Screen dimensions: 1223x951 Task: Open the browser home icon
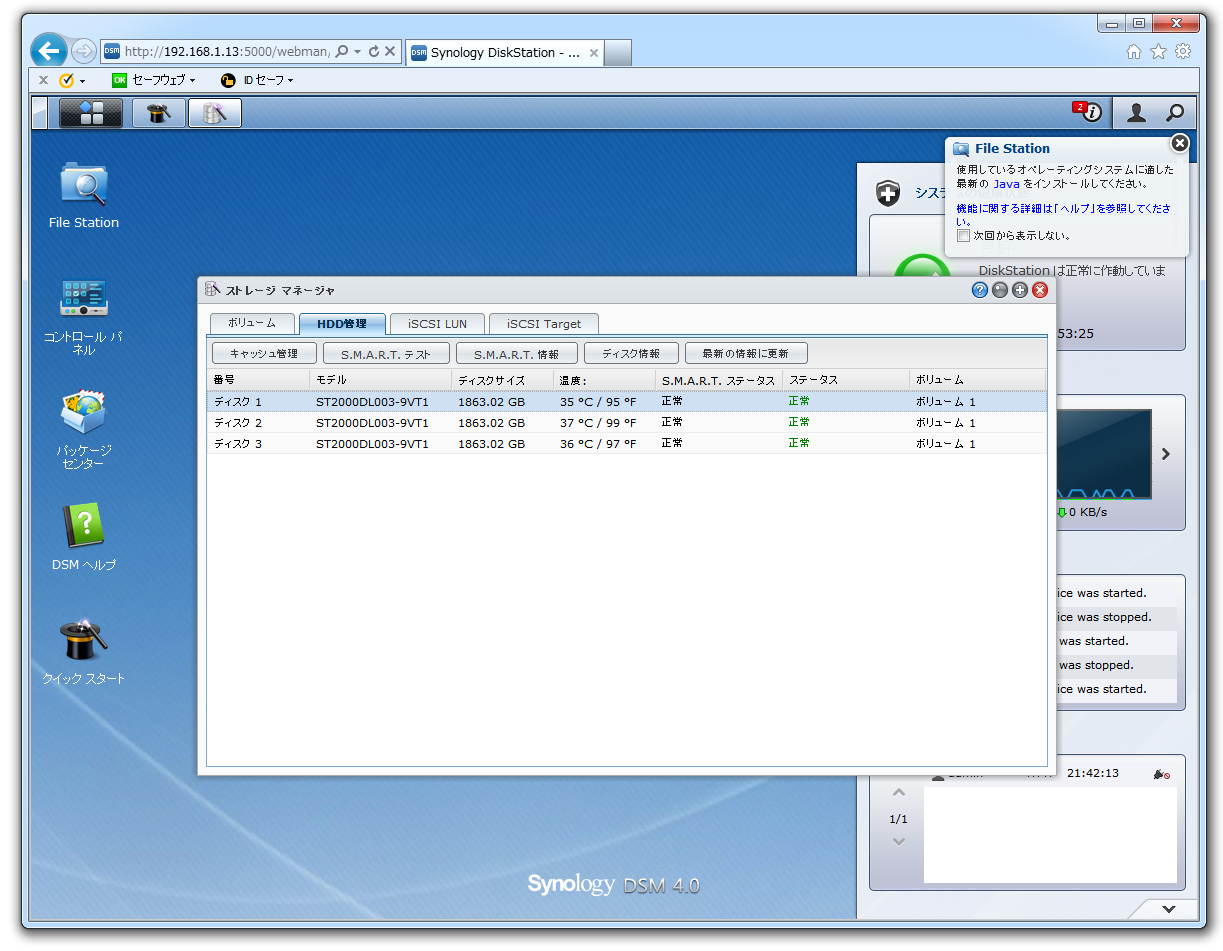pos(1134,51)
